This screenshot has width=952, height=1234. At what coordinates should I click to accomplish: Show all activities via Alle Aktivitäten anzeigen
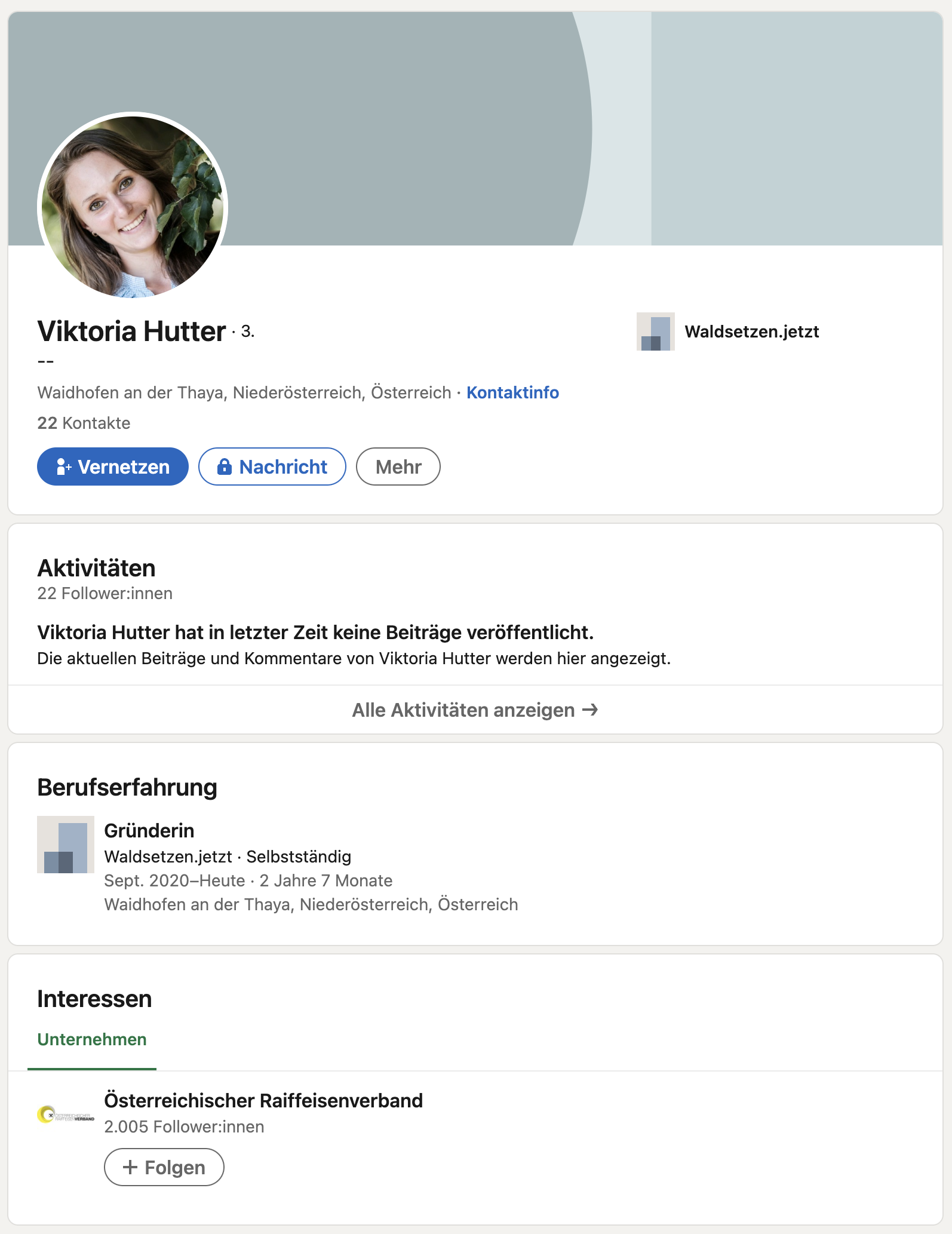pyautogui.click(x=475, y=710)
